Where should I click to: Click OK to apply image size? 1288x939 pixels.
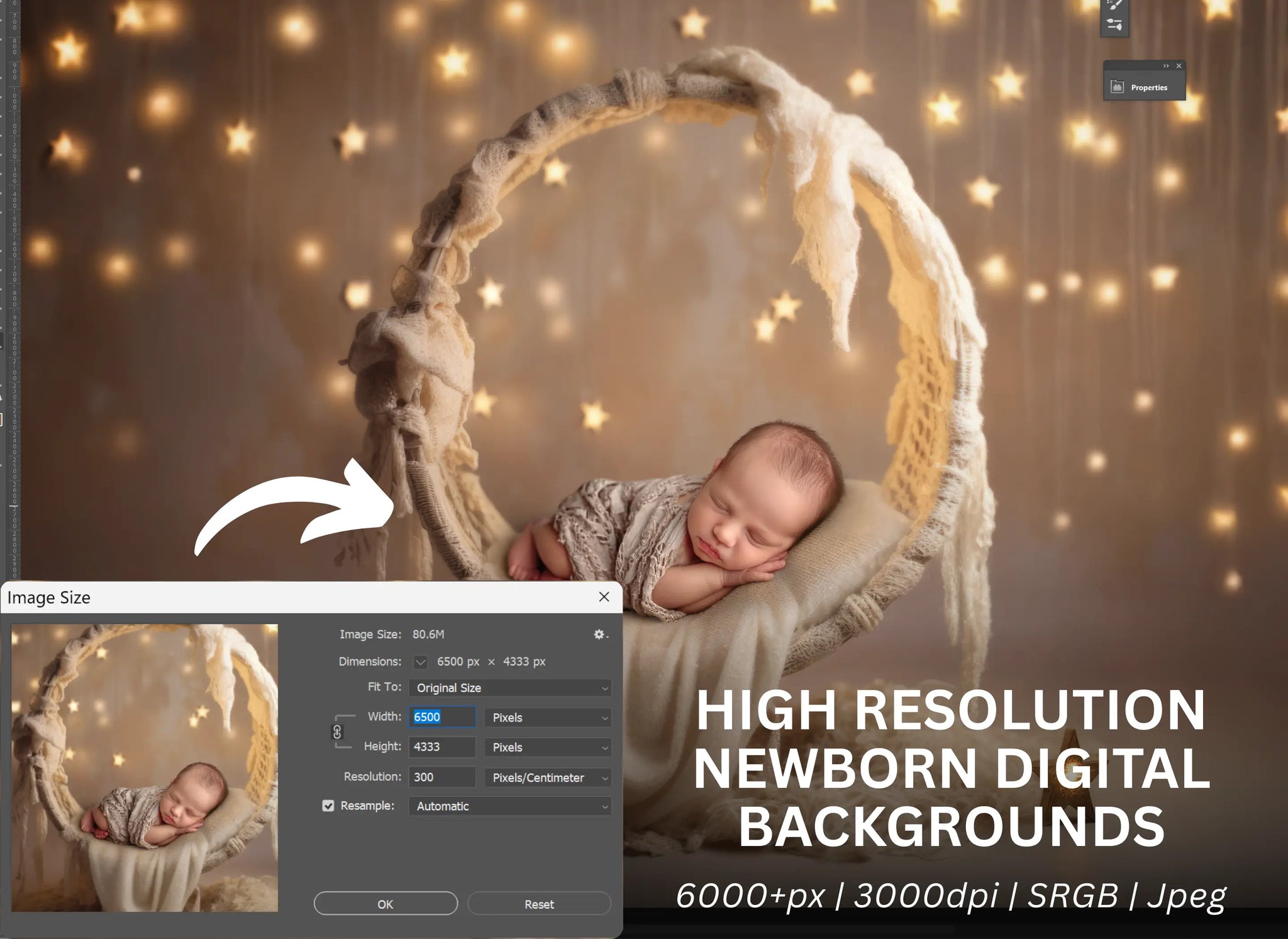pos(386,904)
